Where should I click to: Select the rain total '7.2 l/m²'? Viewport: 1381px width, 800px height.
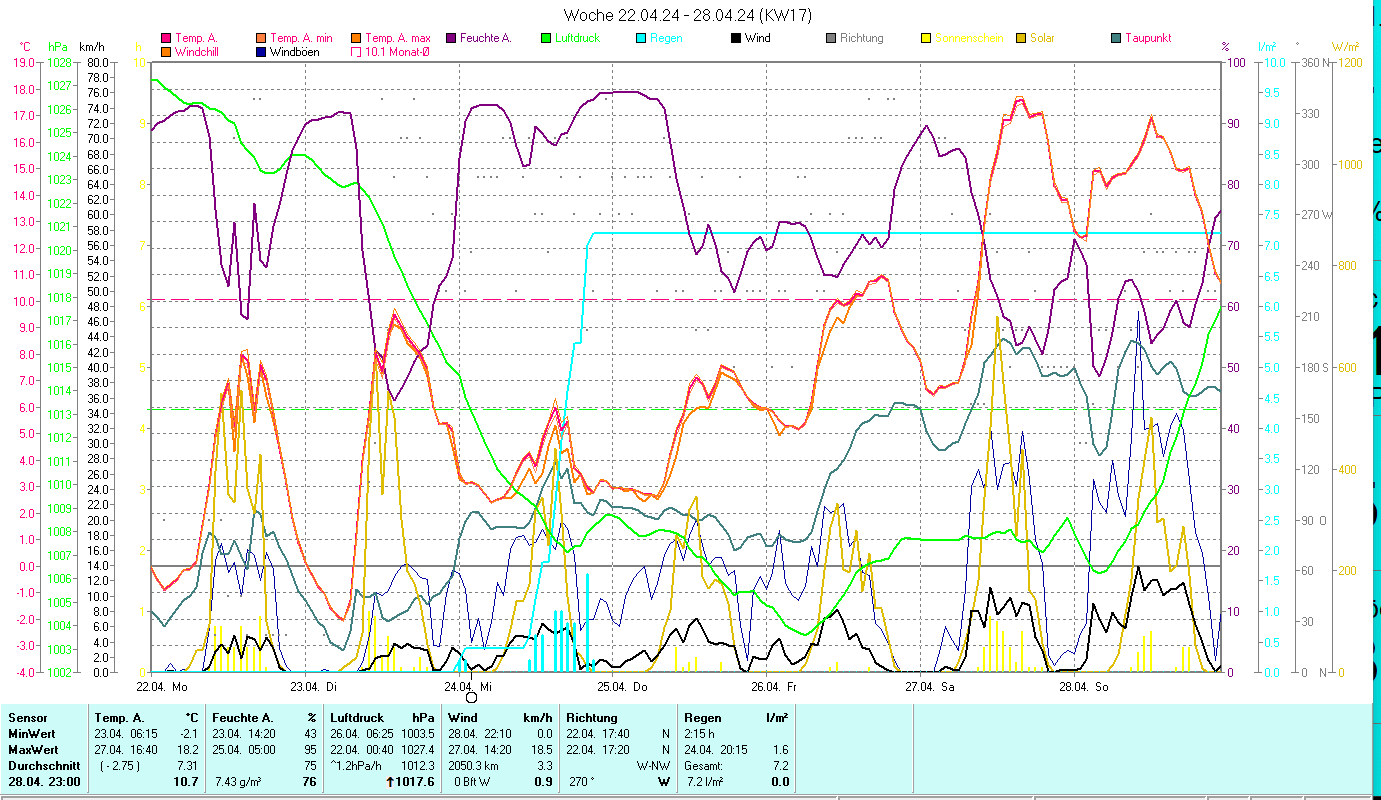tap(703, 782)
